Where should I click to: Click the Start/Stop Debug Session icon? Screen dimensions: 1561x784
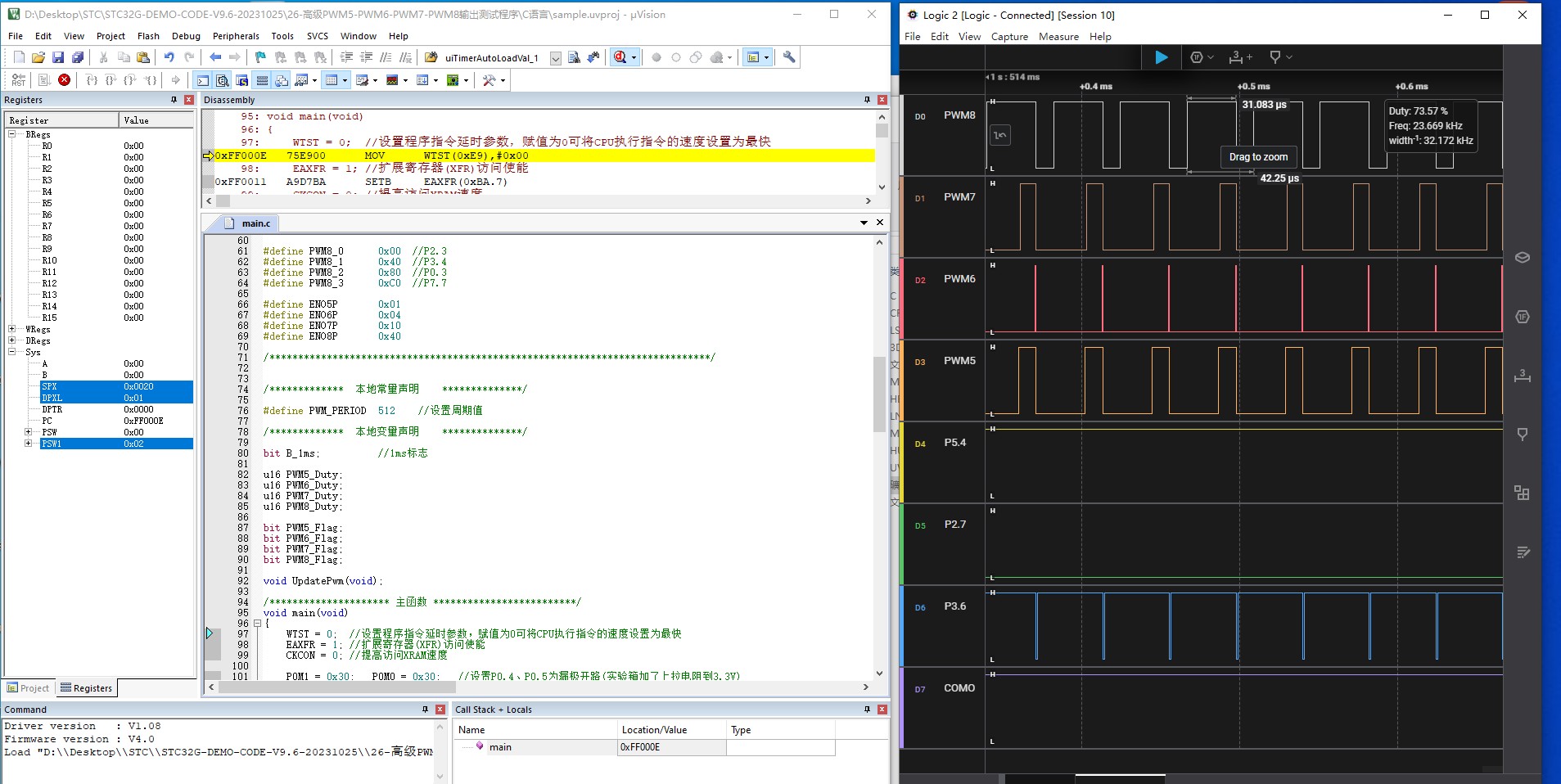620,57
